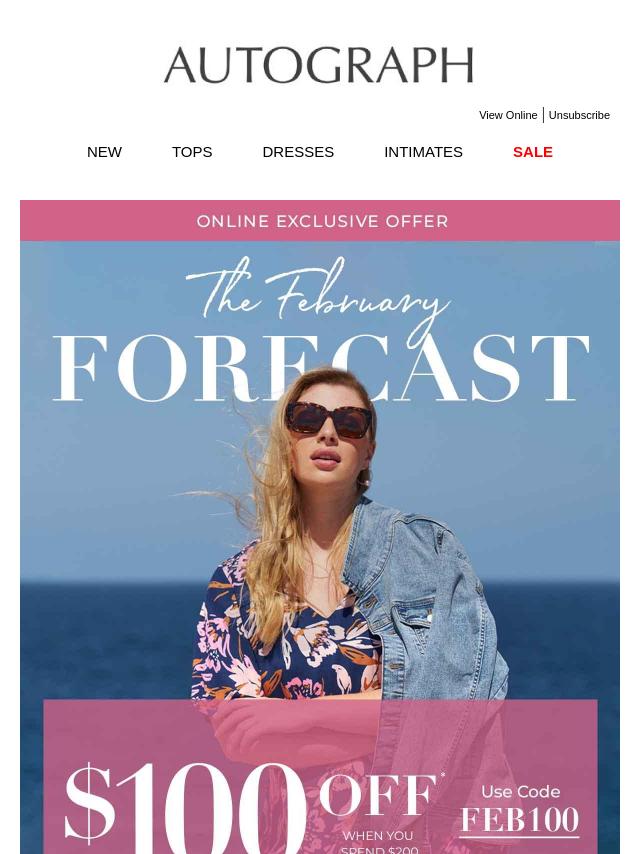This screenshot has height=854, width=640.
Task: Click the model's tortoiseshell sunglasses
Action: (329, 419)
